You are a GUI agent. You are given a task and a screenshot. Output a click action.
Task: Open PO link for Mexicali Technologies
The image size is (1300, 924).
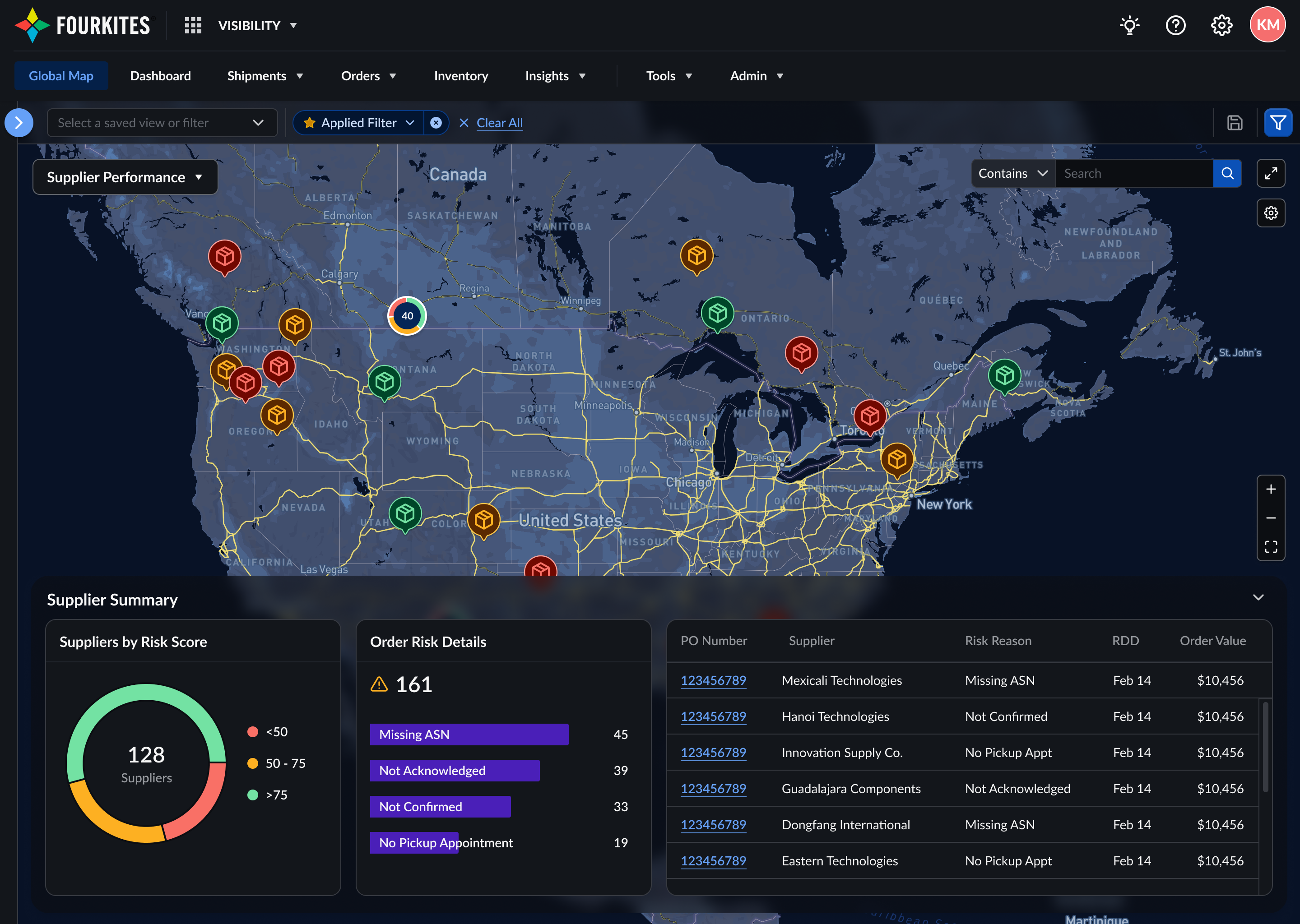click(x=713, y=680)
